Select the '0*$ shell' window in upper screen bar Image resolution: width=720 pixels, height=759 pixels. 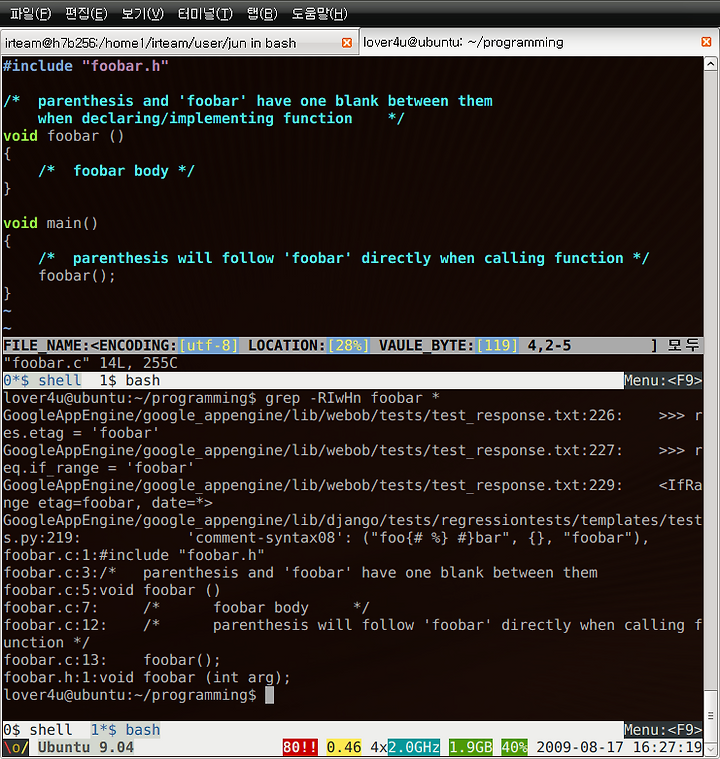[x=42, y=380]
